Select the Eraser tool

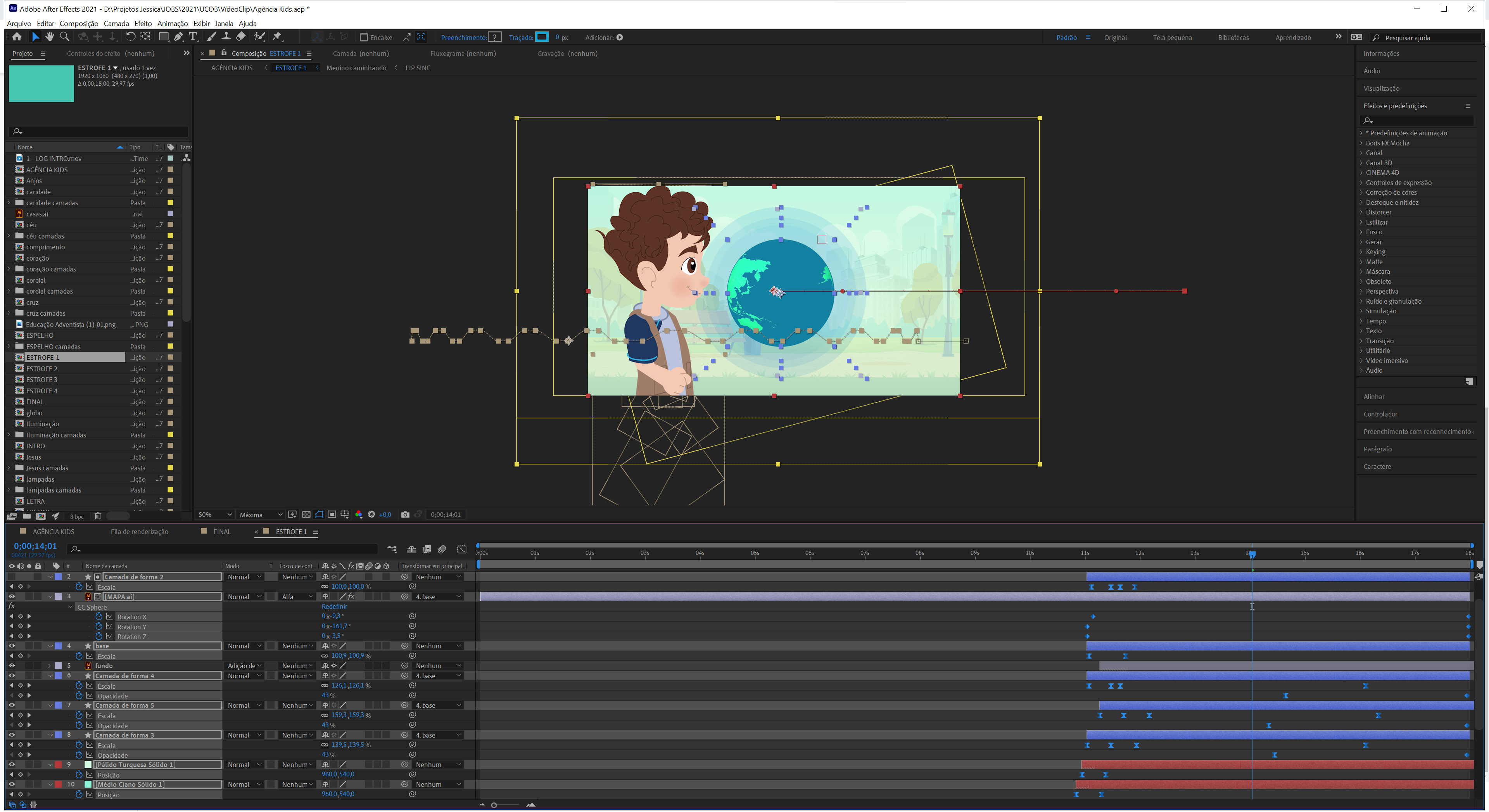pyautogui.click(x=241, y=37)
